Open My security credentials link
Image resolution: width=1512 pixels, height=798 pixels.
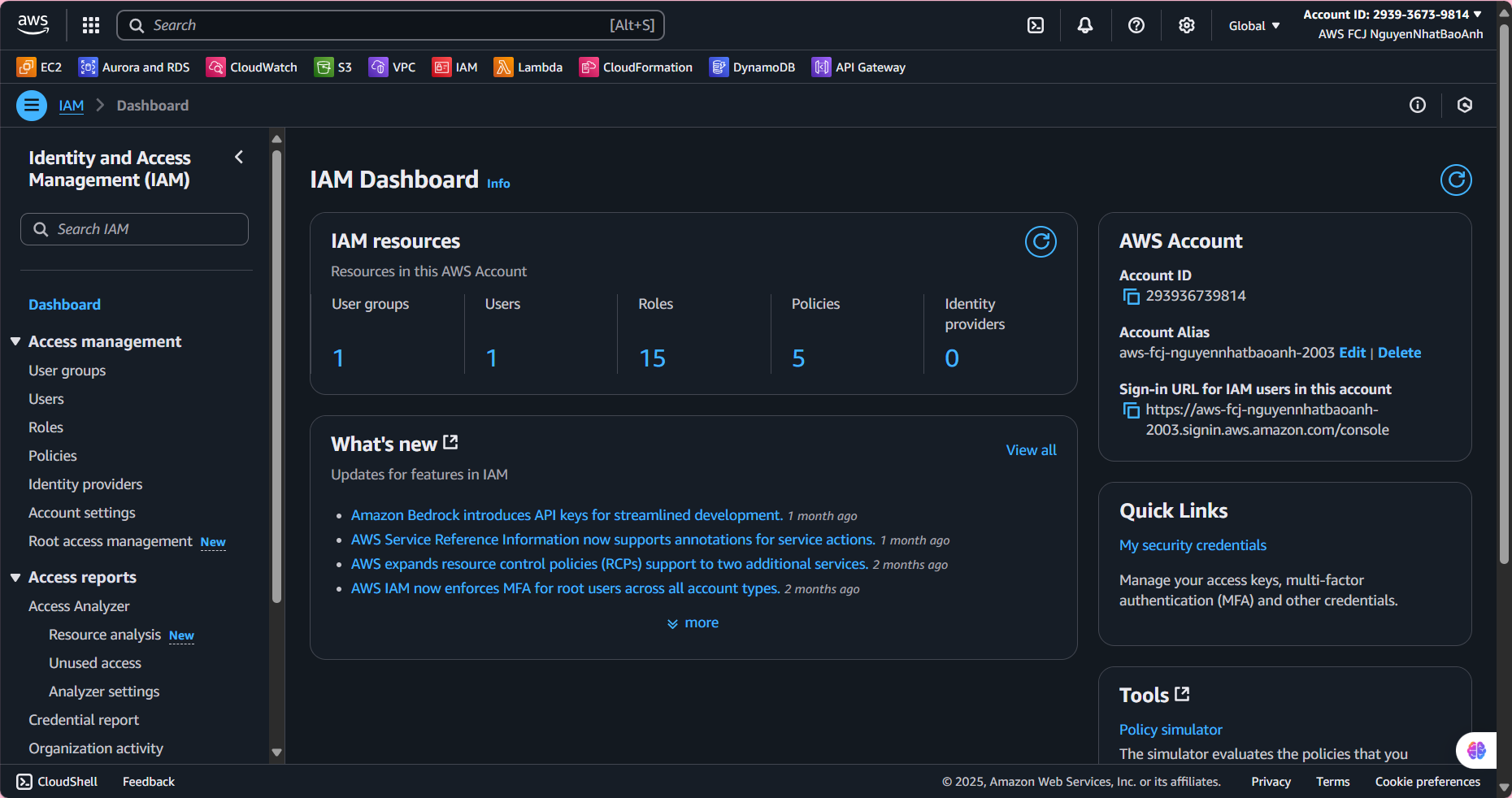[x=1193, y=545]
